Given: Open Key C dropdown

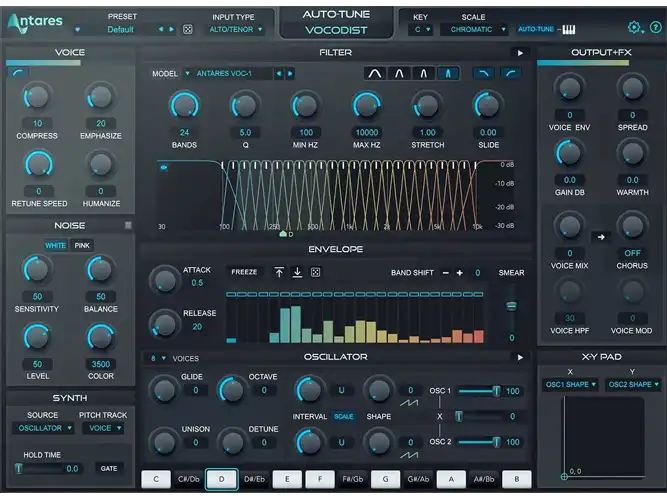Looking at the screenshot, I should point(420,29).
